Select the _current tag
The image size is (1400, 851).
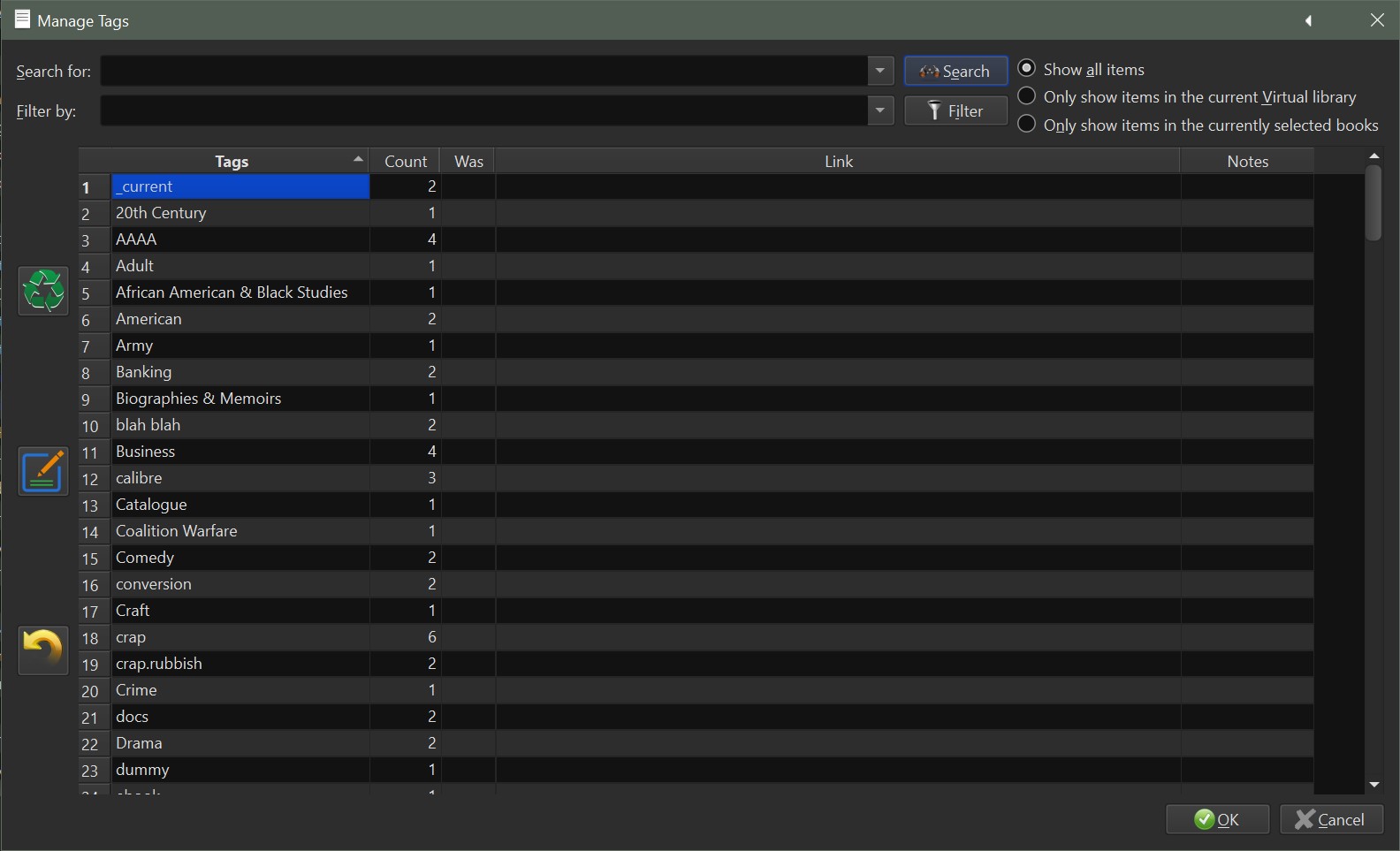[240, 186]
